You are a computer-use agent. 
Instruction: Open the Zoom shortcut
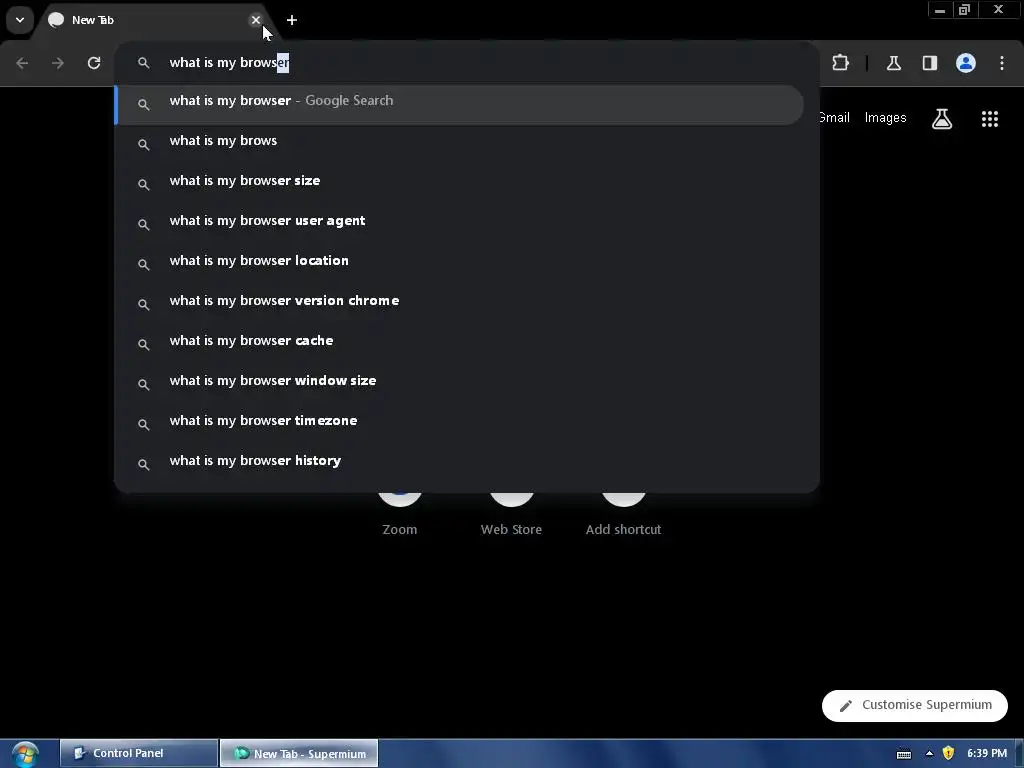pos(400,516)
